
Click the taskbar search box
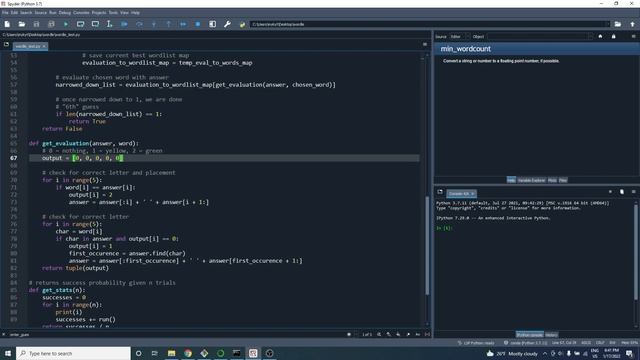click(x=73, y=353)
